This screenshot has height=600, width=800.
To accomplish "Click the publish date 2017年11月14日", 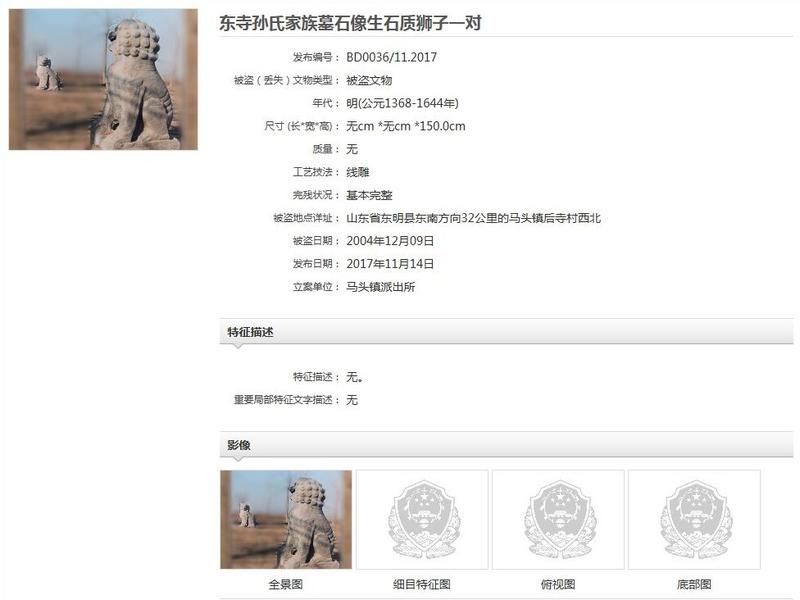I will (390, 264).
